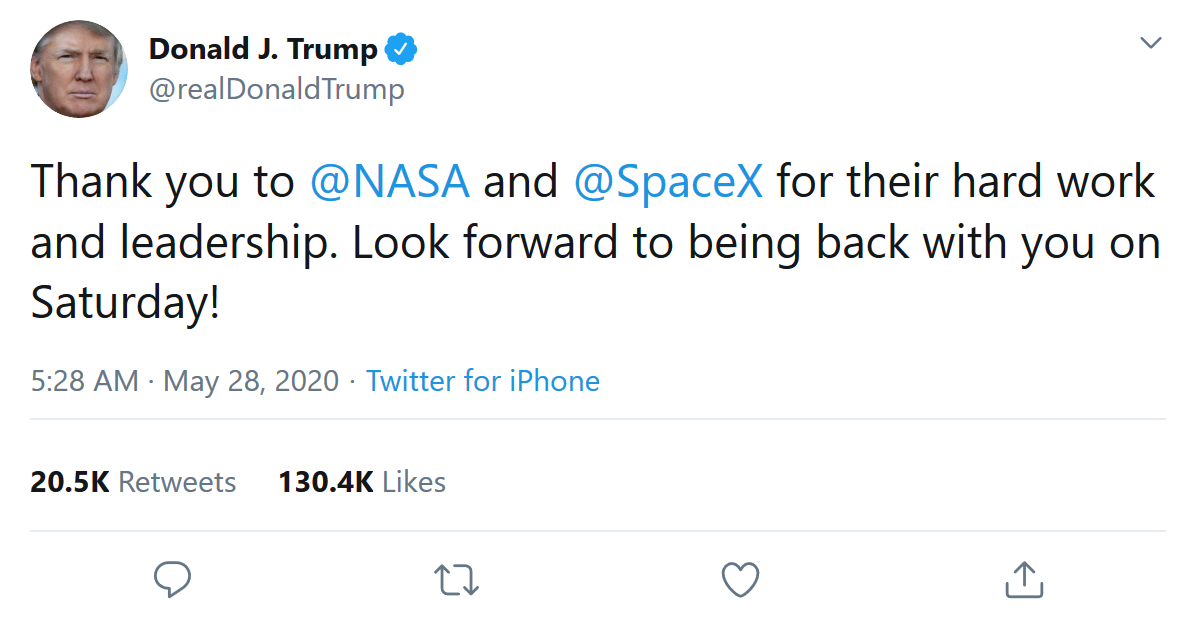1196x627 pixels.
Task: Show the 130.4K Likes list
Action: coord(362,482)
